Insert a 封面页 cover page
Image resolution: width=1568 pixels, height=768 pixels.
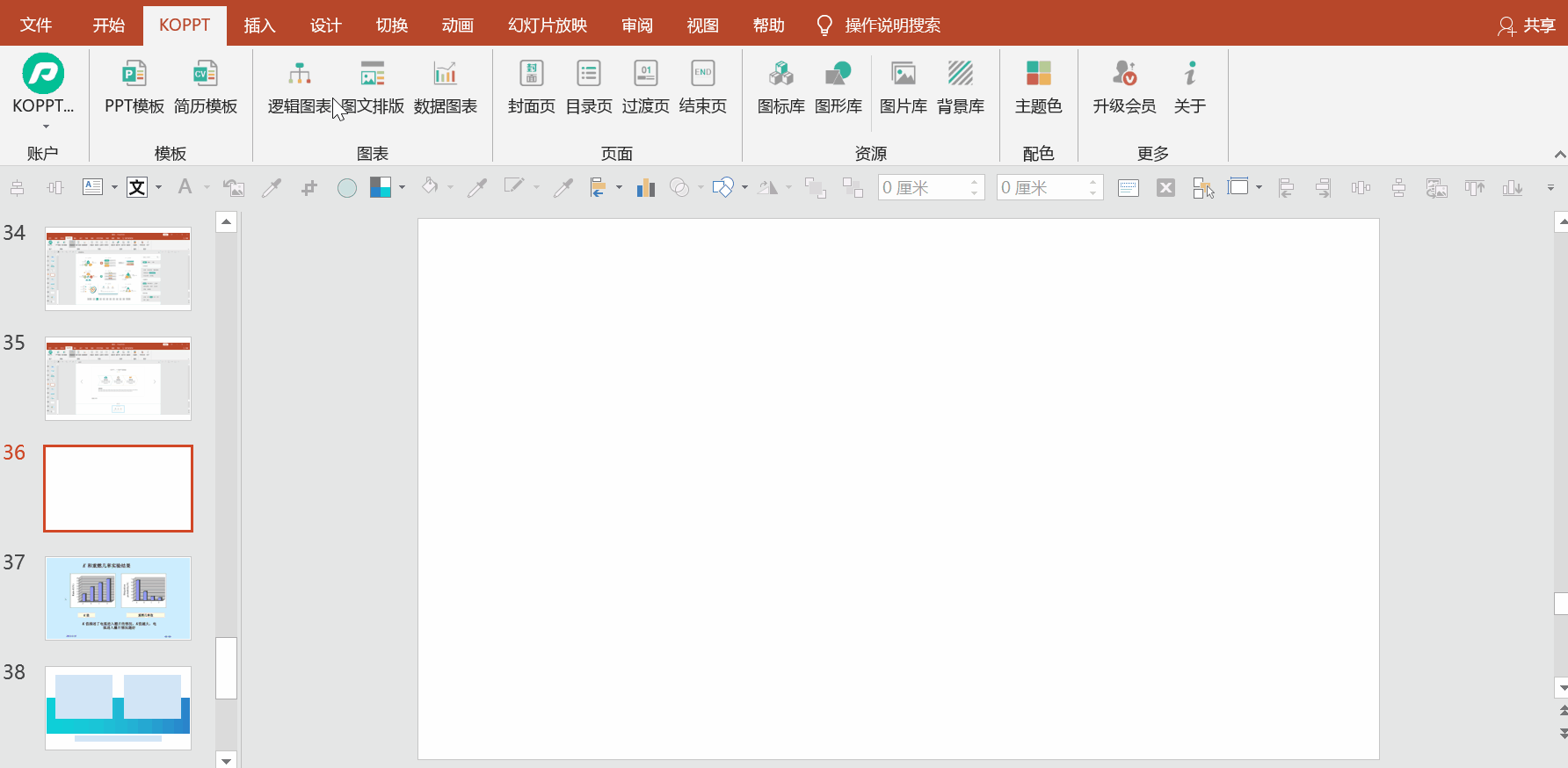click(532, 87)
